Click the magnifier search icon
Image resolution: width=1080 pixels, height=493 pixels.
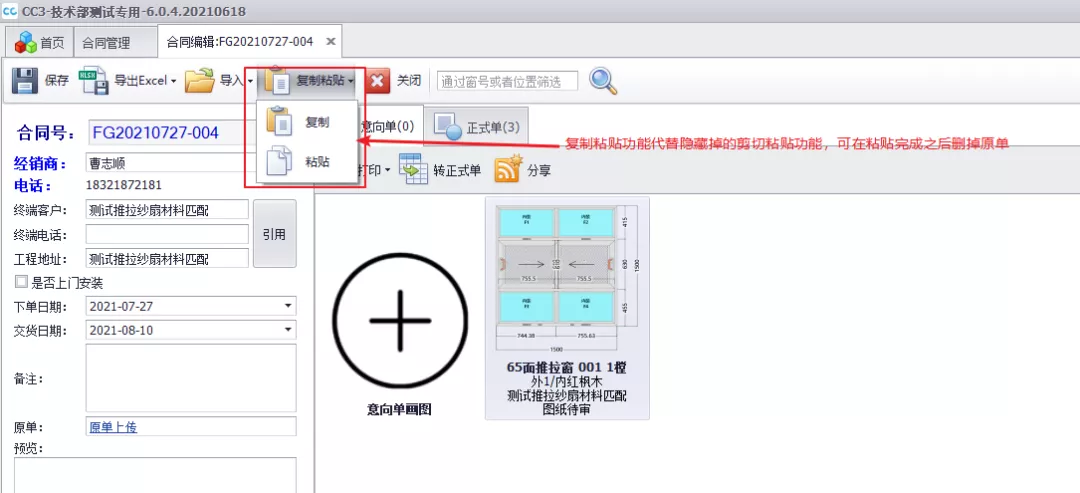(603, 81)
